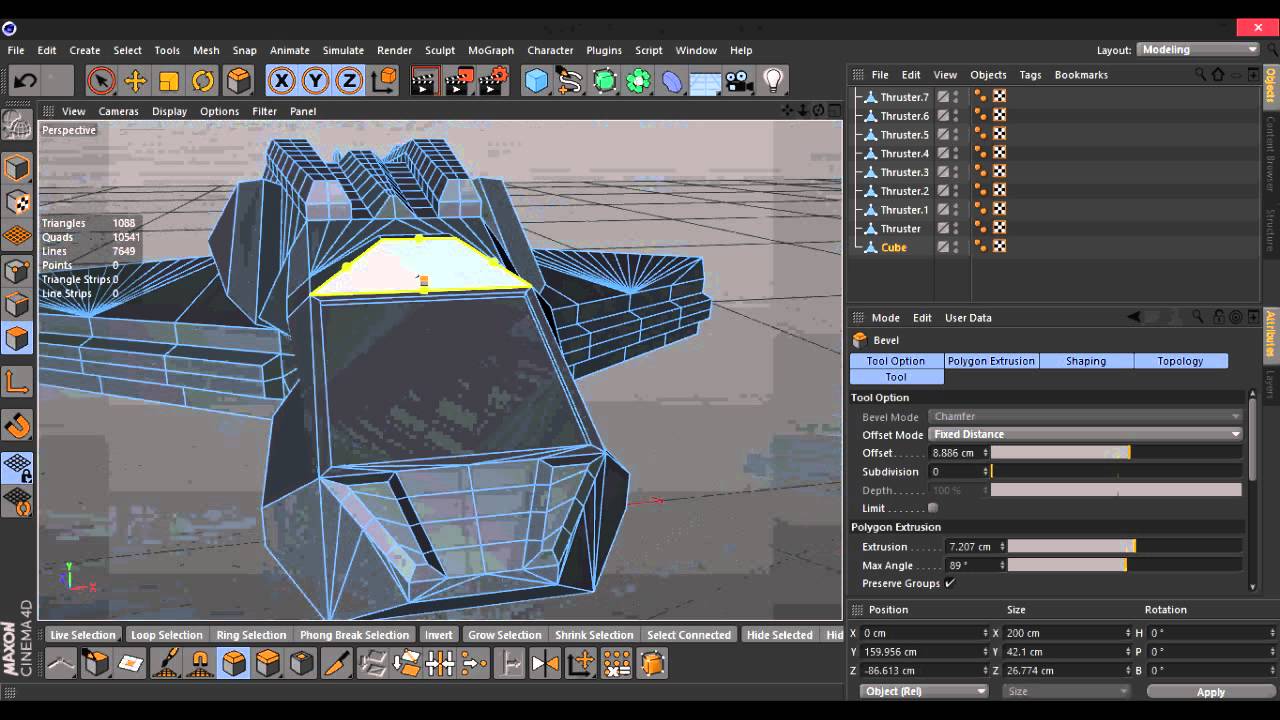Click Render View clapperboard icon

[425, 81]
